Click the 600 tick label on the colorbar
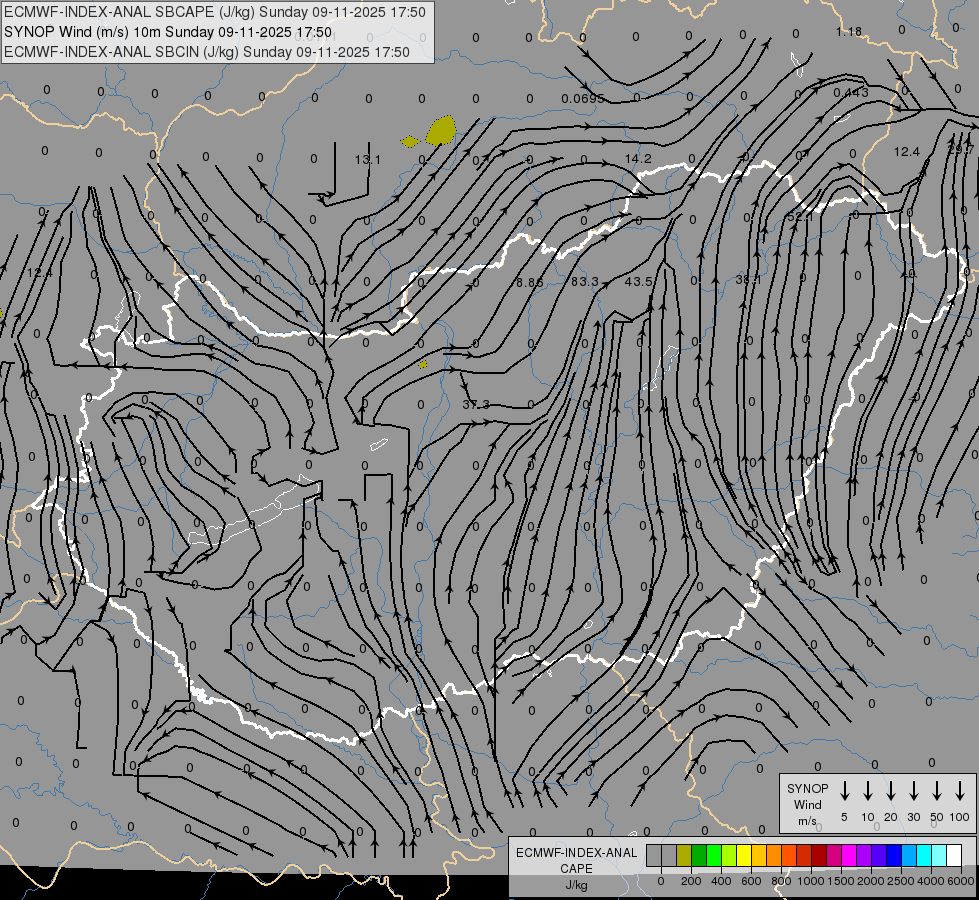The width and height of the screenshot is (979, 900). [x=751, y=881]
